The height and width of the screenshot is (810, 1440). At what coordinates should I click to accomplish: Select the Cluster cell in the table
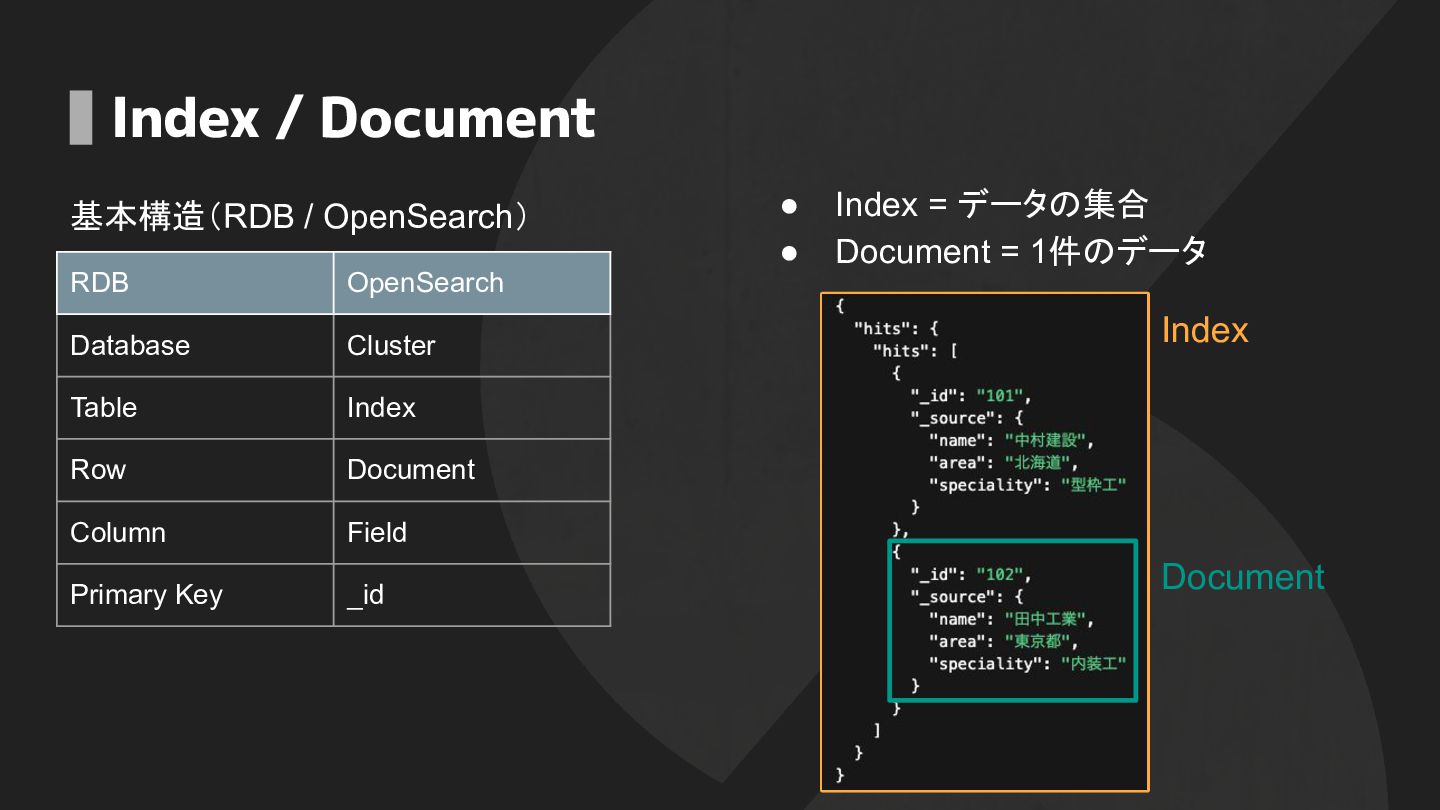click(x=471, y=346)
